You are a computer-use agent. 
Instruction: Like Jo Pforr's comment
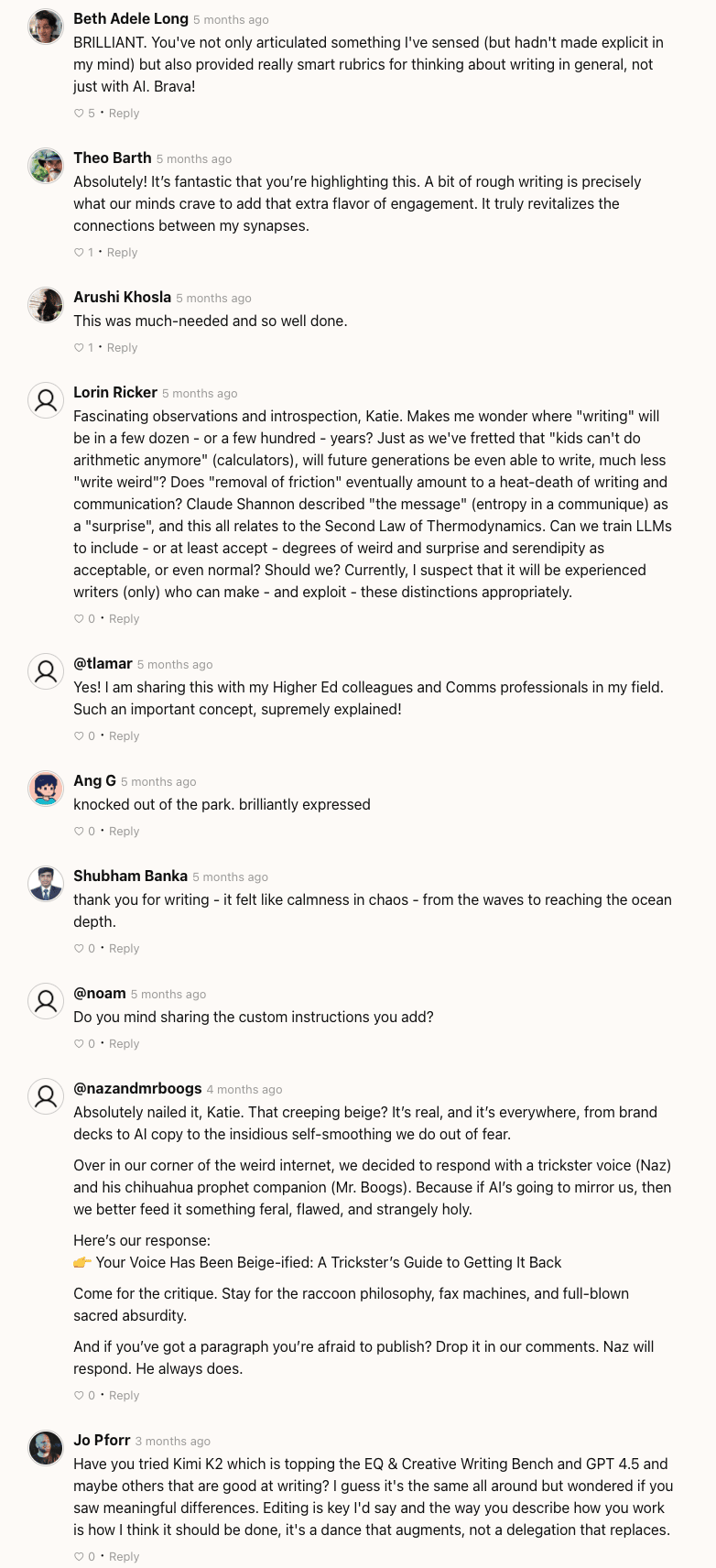(79, 1557)
